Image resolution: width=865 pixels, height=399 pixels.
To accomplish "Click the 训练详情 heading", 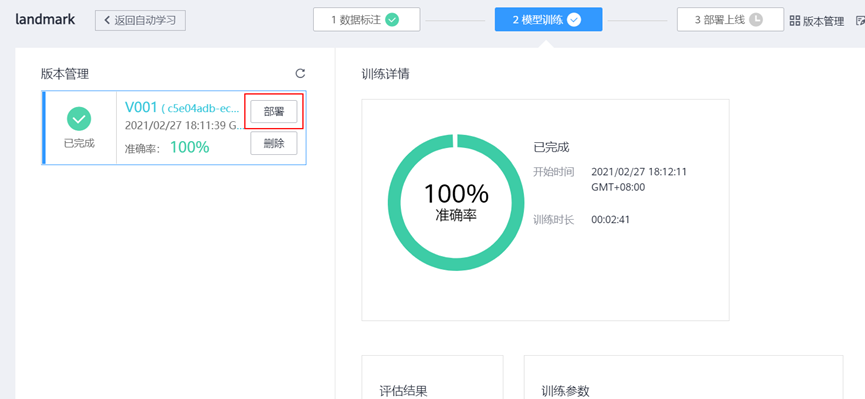I will pos(386,74).
